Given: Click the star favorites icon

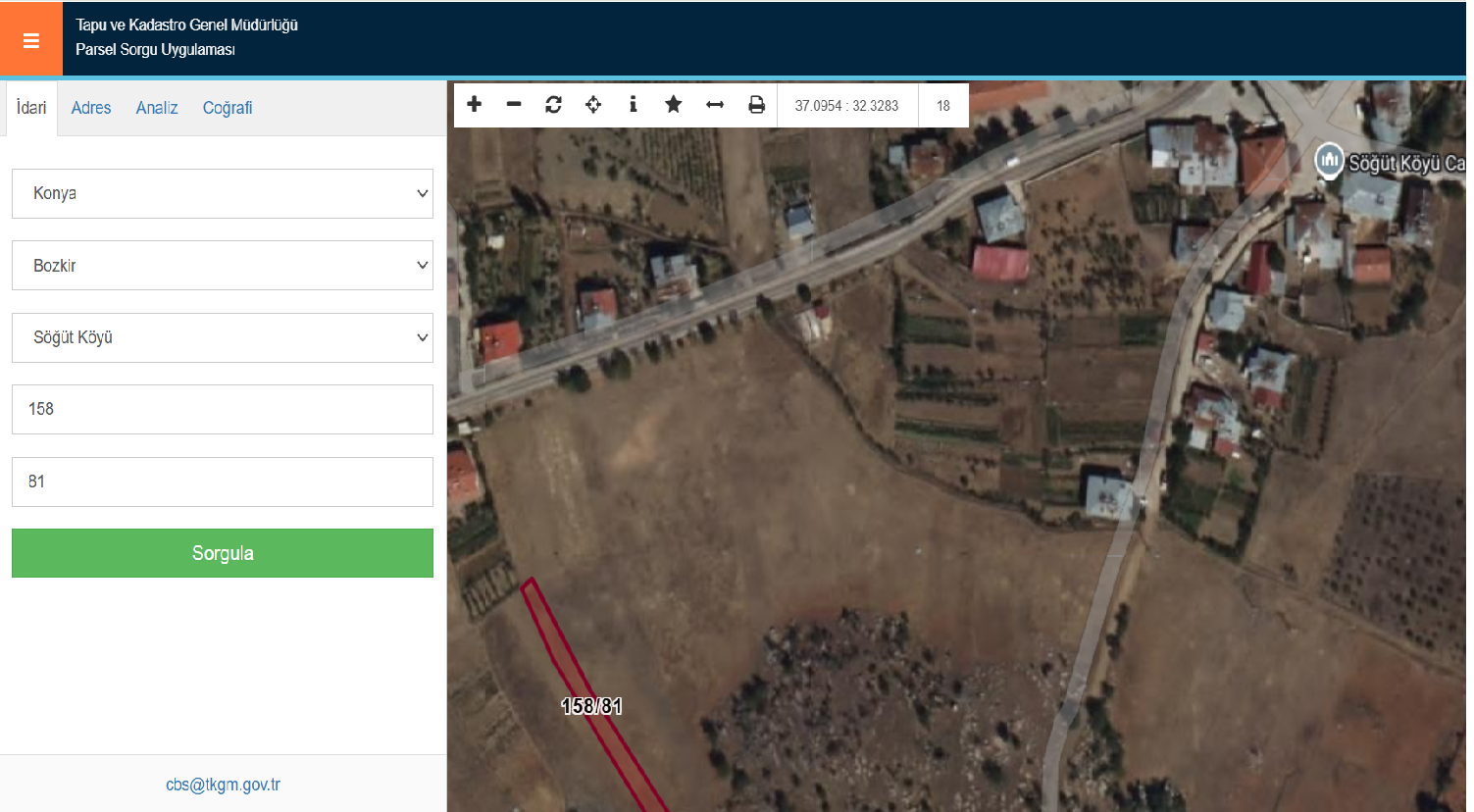Looking at the screenshot, I should click(674, 104).
